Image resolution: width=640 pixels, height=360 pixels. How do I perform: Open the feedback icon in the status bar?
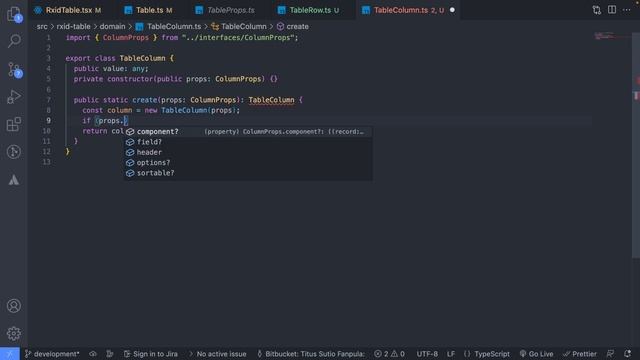tap(610, 354)
